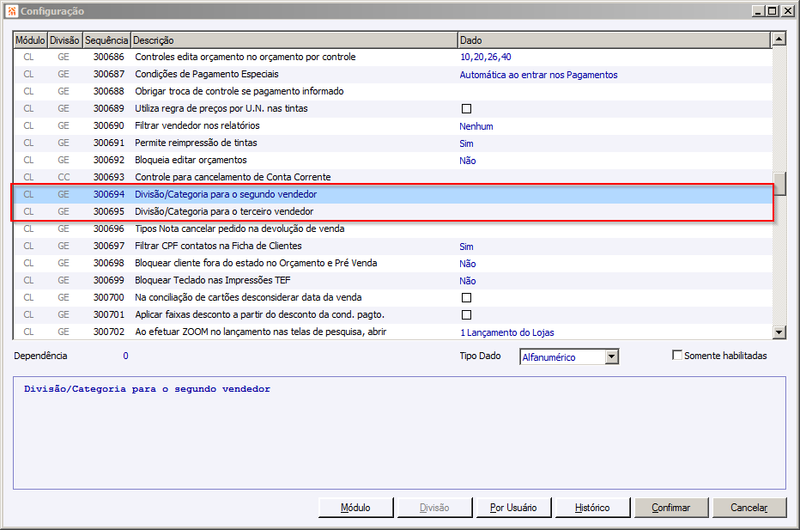The width and height of the screenshot is (800, 530).
Task: Open the Histórico button
Action: [592, 508]
